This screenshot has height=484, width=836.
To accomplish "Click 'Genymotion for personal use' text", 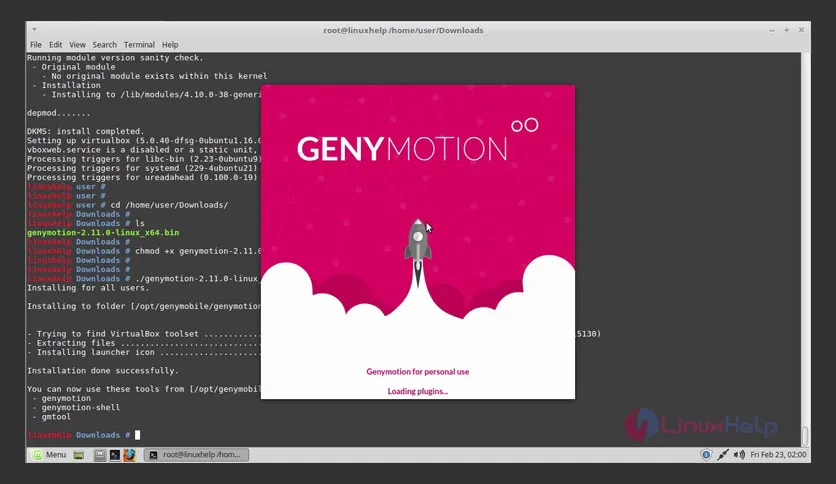I will [417, 372].
